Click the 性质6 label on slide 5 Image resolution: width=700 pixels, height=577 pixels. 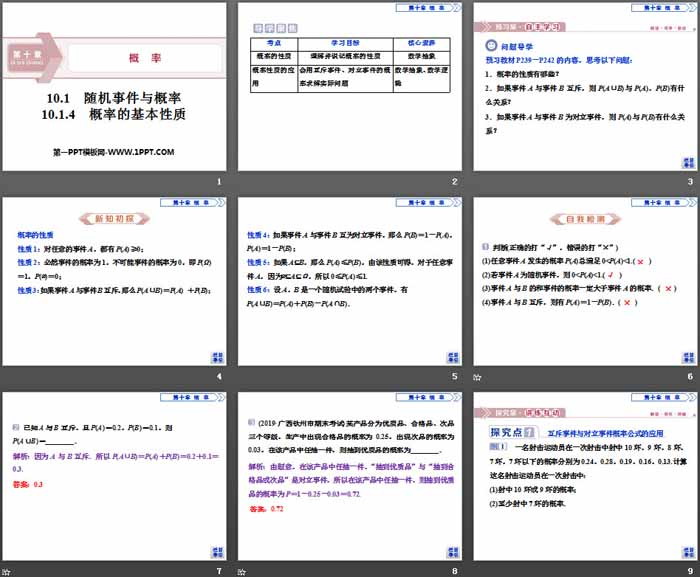258,289
